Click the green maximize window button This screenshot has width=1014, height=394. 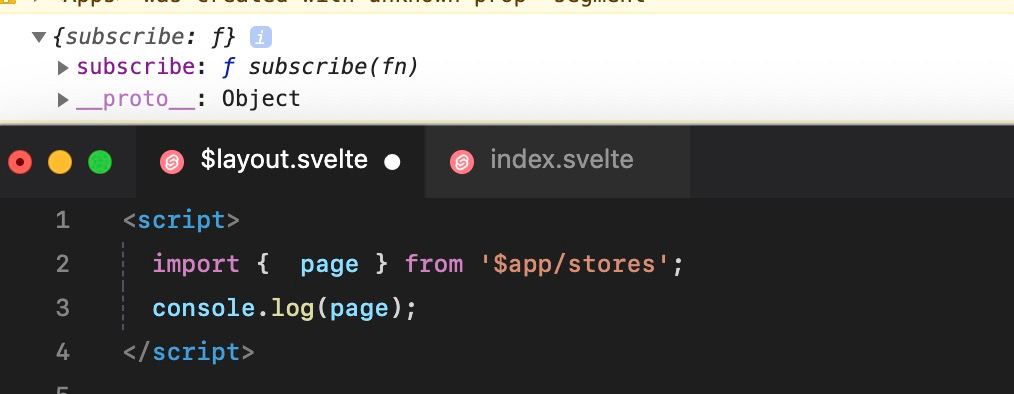100,162
